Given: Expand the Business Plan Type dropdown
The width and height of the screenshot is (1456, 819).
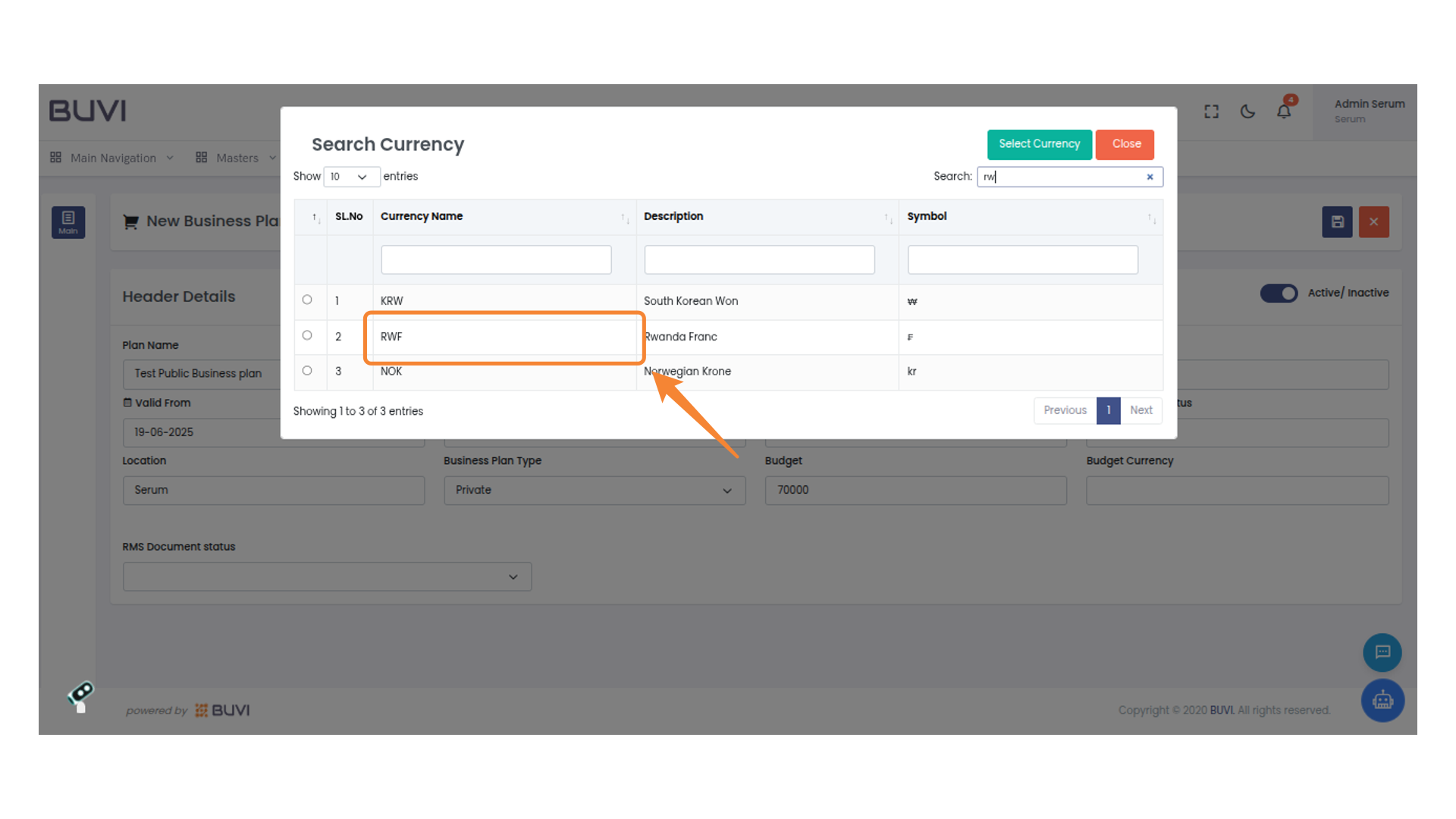Looking at the screenshot, I should coord(726,490).
